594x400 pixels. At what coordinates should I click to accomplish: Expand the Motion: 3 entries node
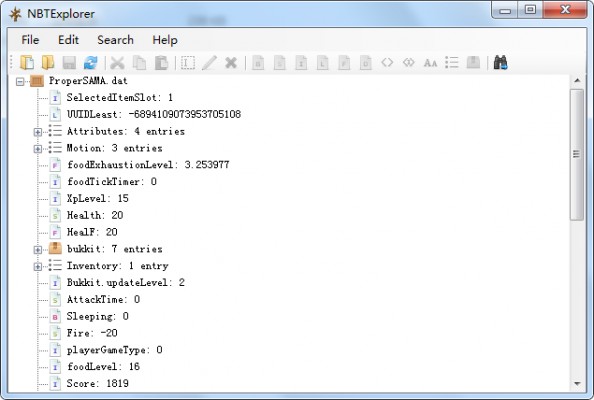coord(38,148)
